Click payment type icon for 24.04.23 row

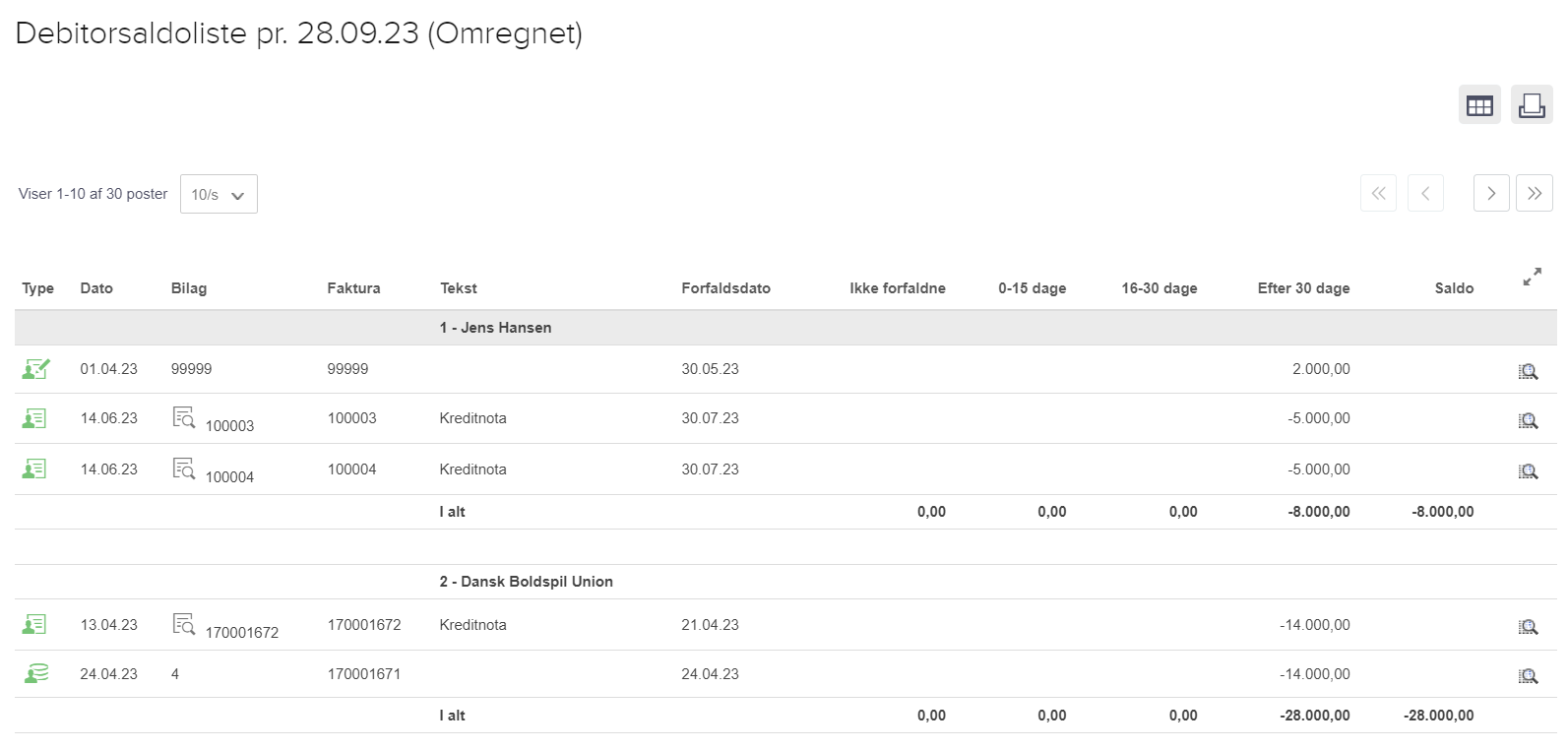coord(35,674)
